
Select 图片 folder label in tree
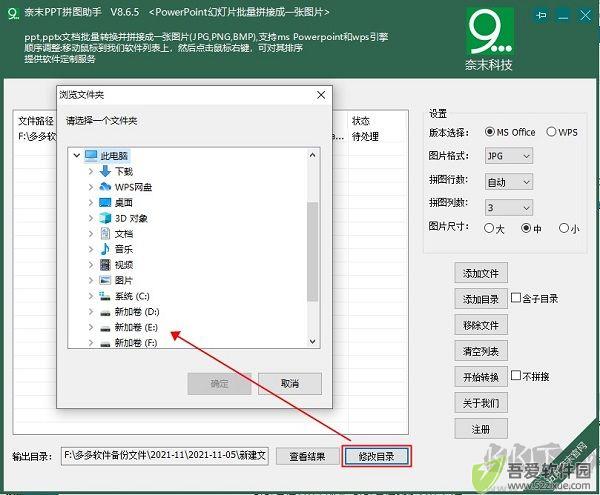[124, 280]
